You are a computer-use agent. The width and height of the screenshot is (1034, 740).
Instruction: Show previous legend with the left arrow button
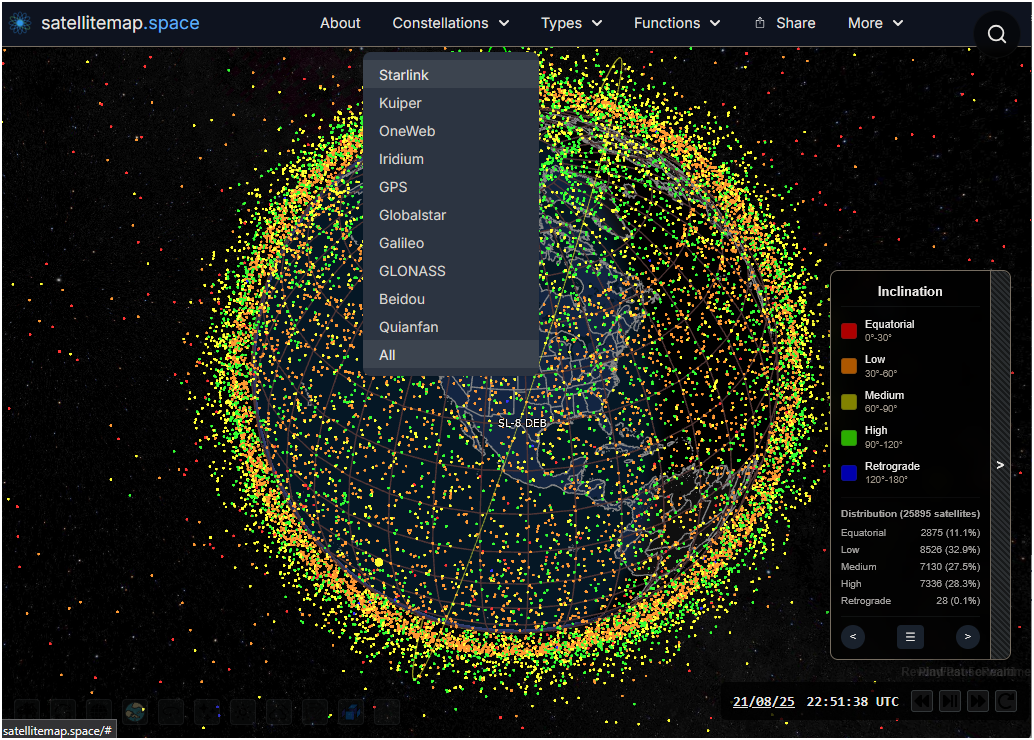click(x=853, y=636)
